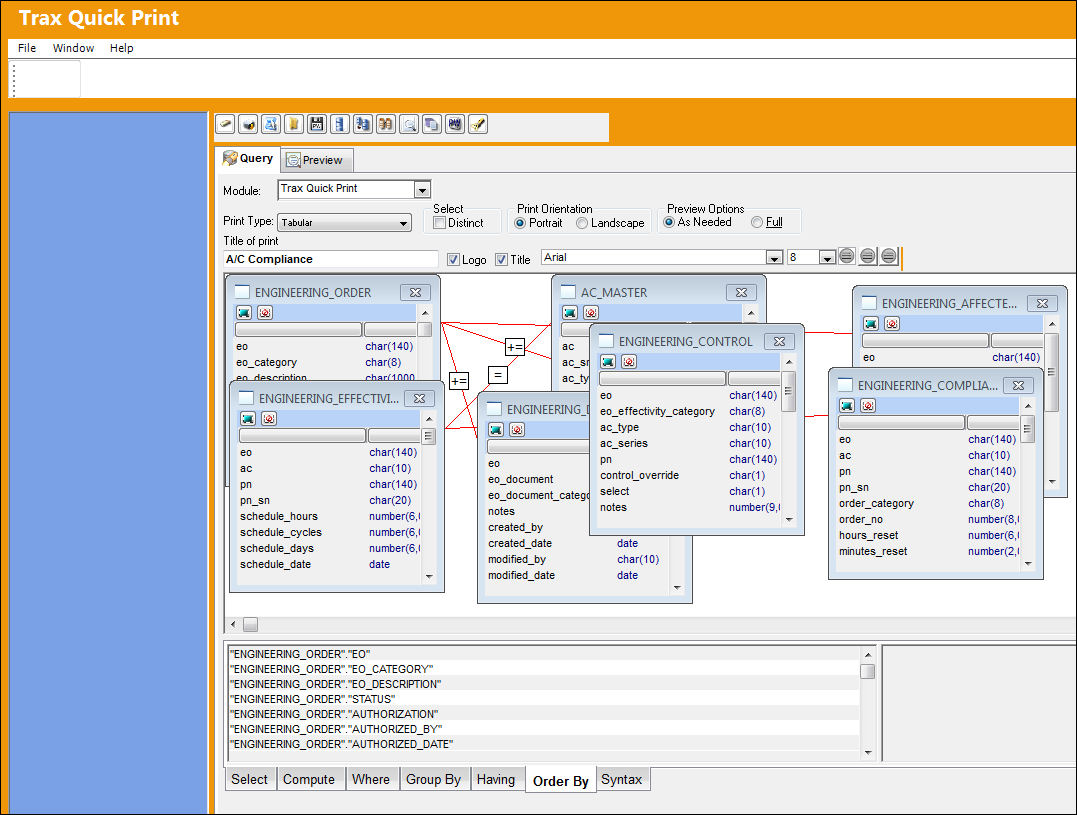The image size is (1077, 815).
Task: Click the eraser icon in the toolbar
Action: tap(225, 124)
